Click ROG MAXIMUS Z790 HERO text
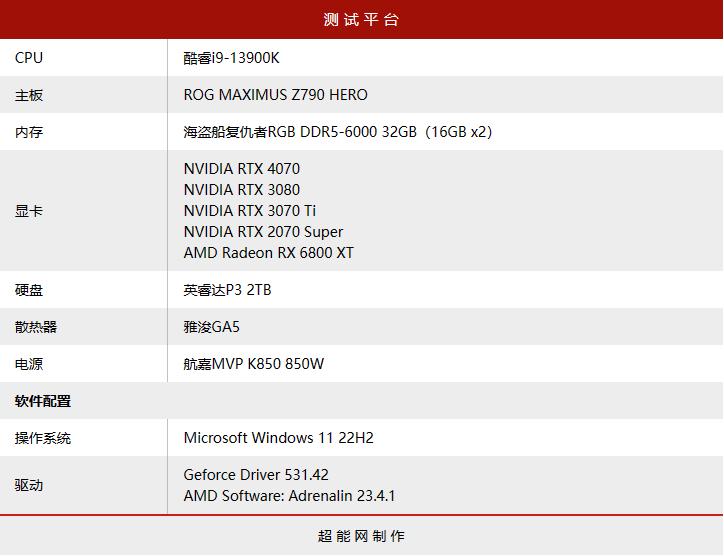 coord(276,95)
